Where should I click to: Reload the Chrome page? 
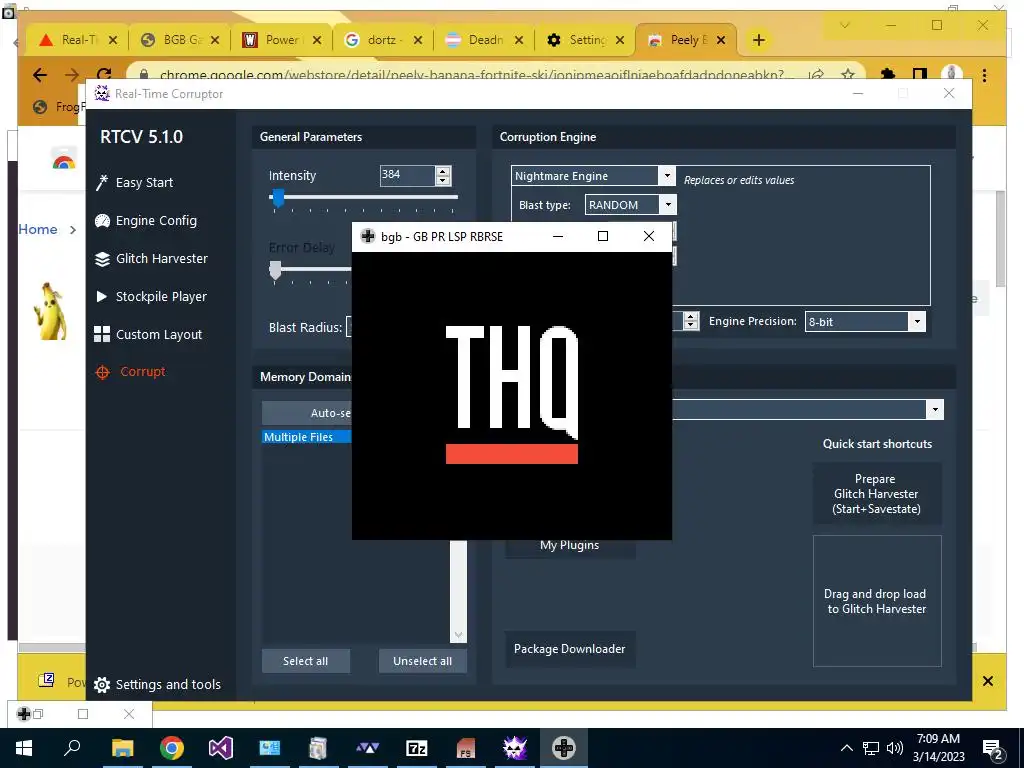[x=104, y=74]
